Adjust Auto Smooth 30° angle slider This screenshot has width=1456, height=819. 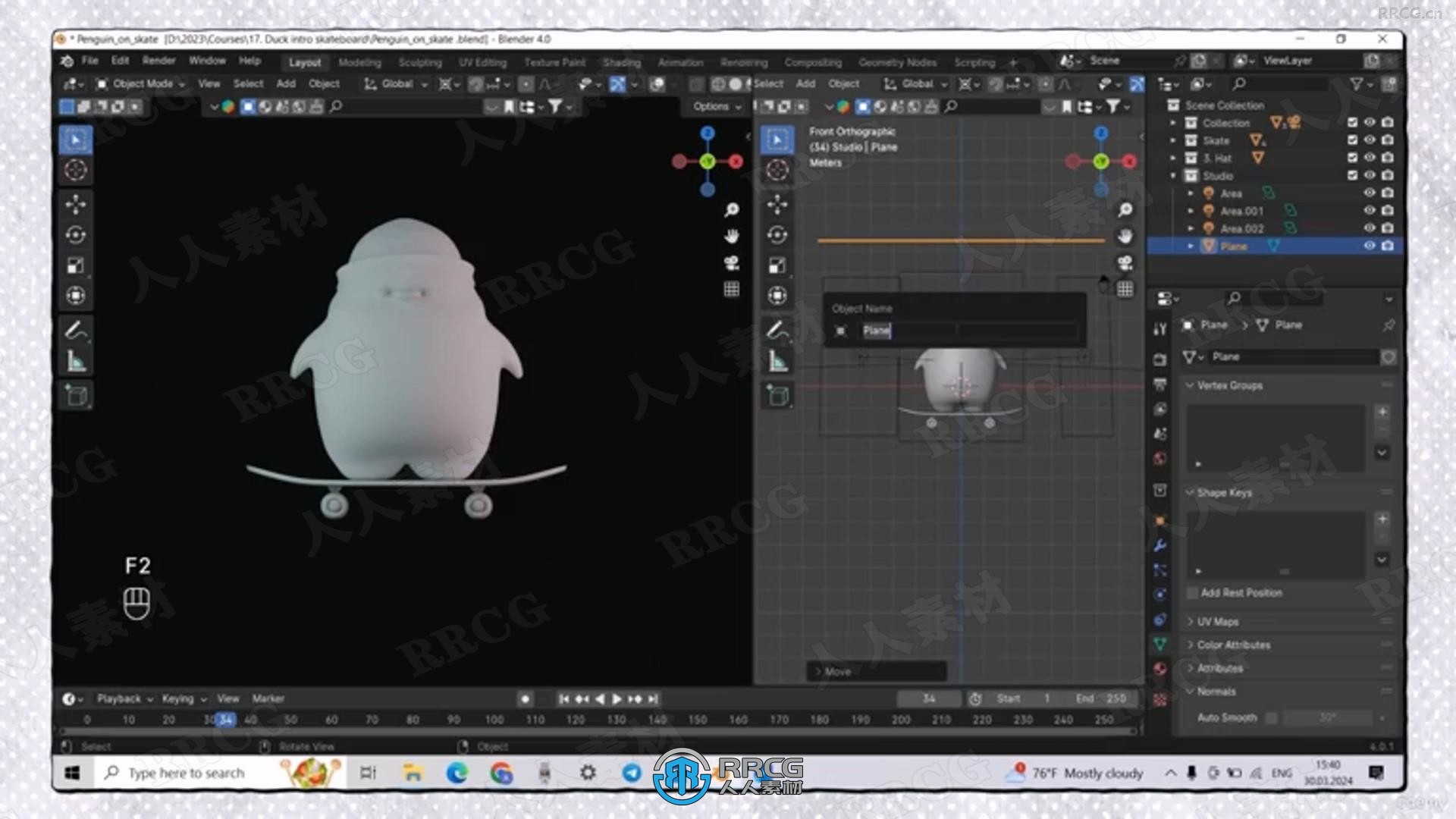click(x=1327, y=717)
